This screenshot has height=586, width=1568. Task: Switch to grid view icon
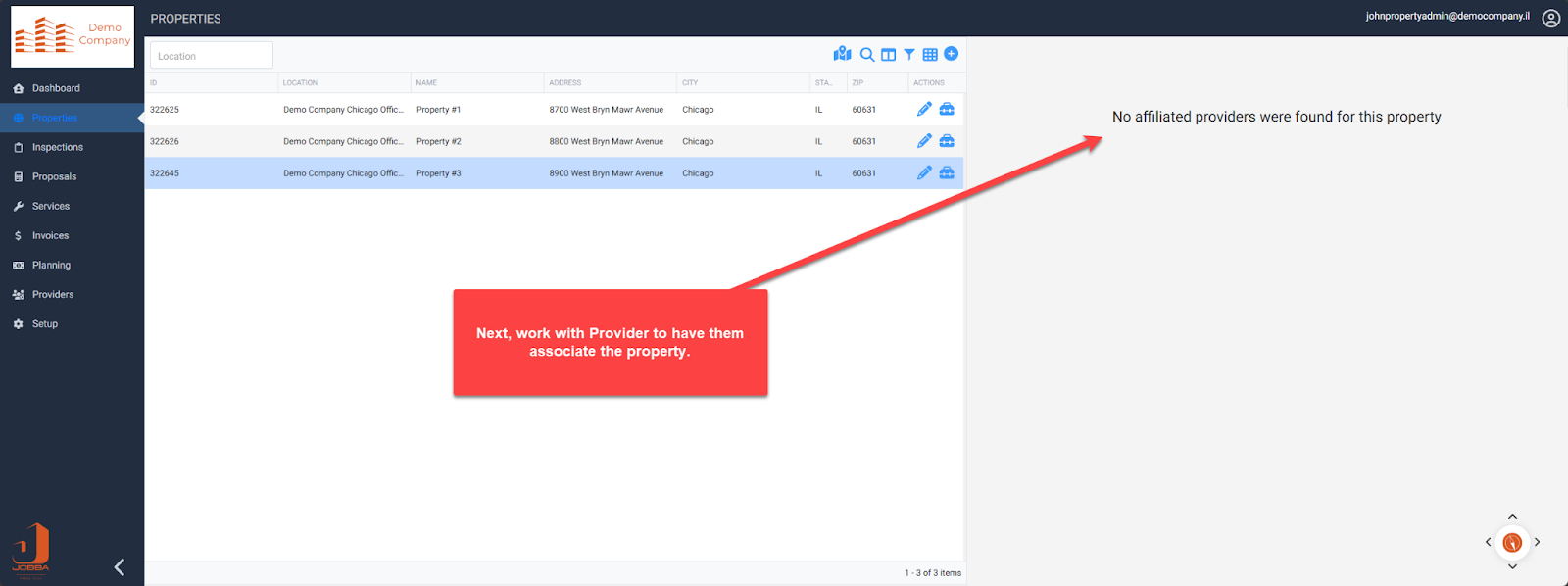point(930,55)
